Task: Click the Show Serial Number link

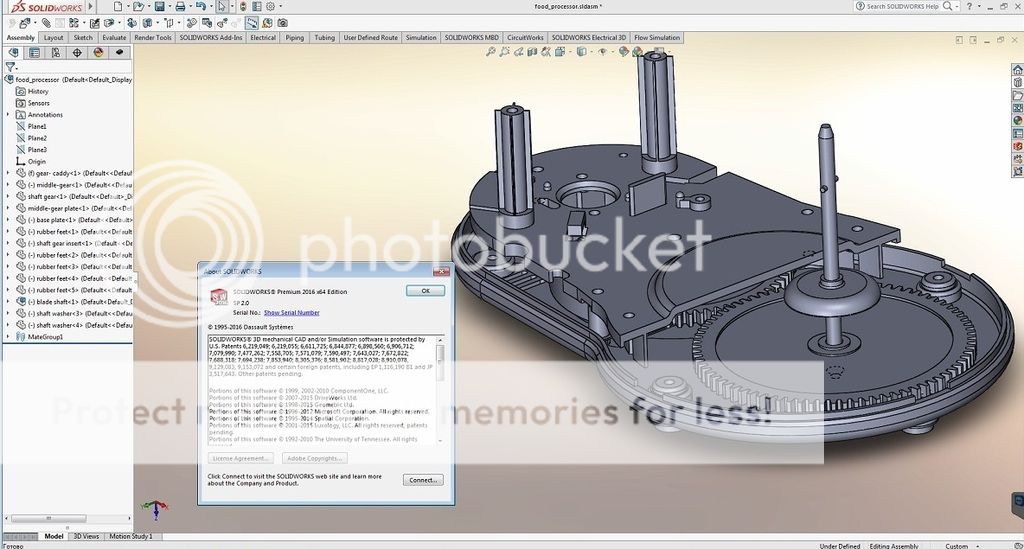Action: [x=291, y=313]
